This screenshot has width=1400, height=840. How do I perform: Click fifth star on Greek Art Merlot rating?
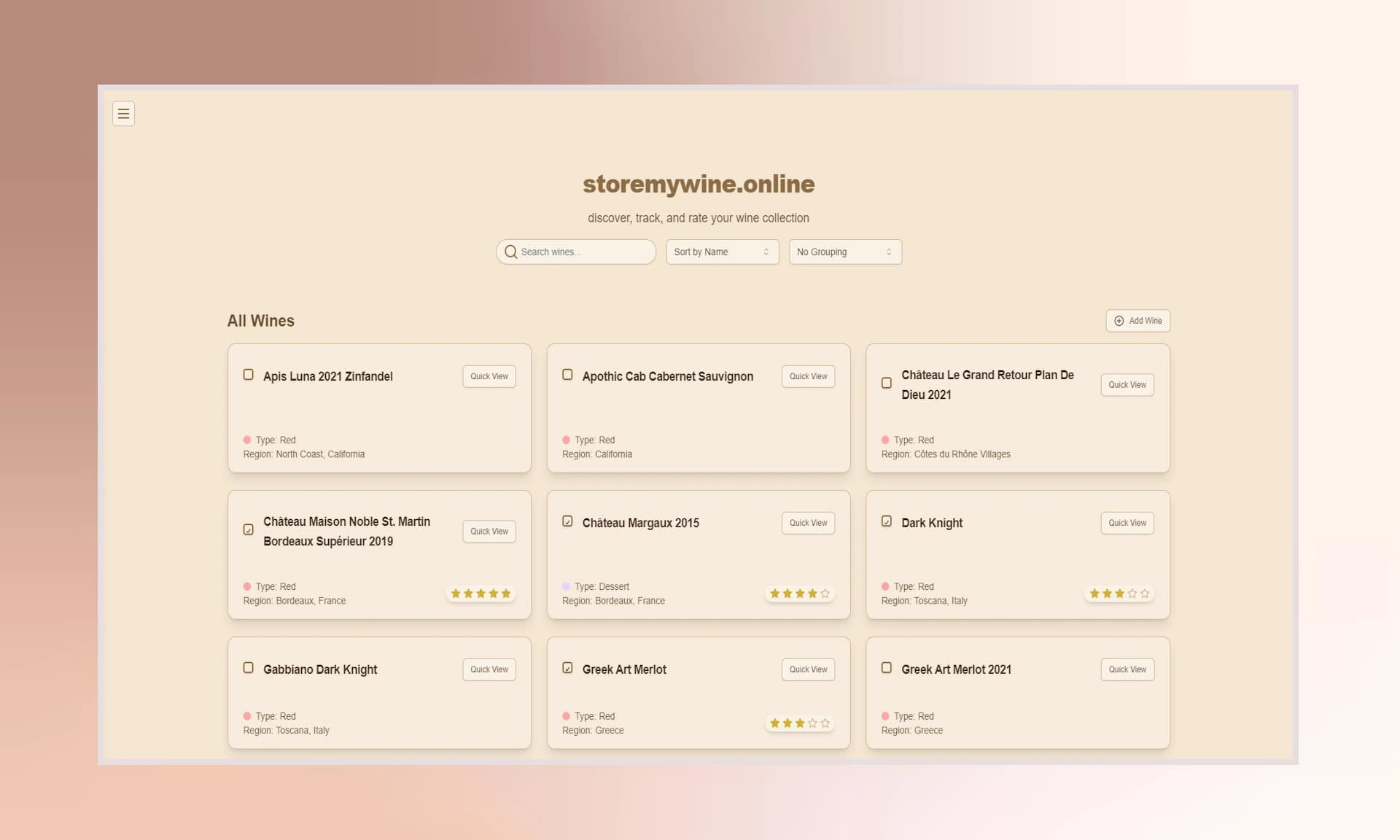(x=825, y=723)
